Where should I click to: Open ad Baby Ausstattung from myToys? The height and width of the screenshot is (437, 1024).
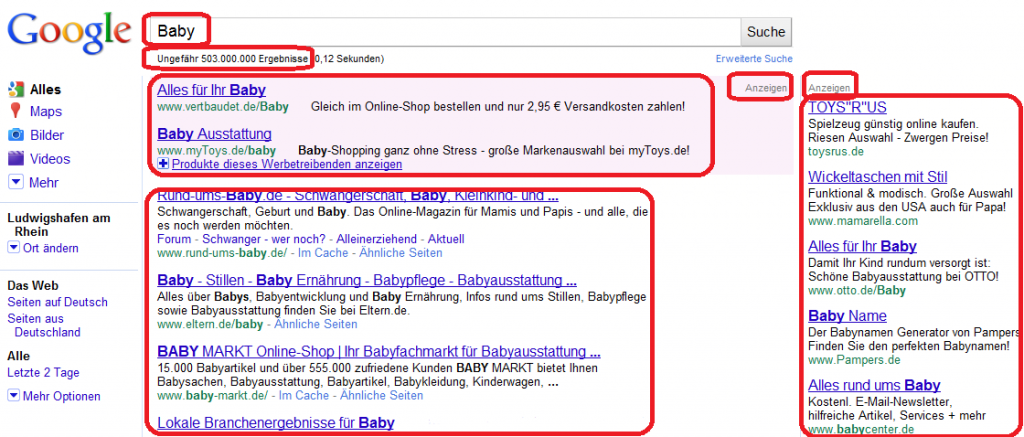click(214, 134)
